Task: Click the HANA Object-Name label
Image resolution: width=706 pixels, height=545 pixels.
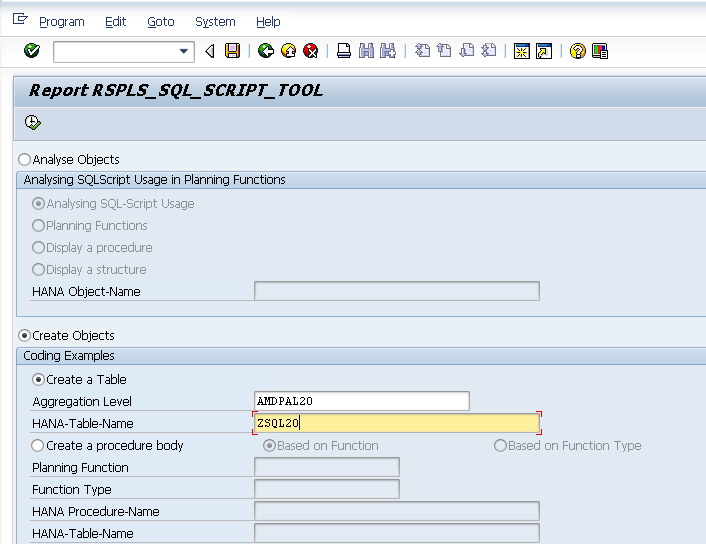Action: pos(86,292)
